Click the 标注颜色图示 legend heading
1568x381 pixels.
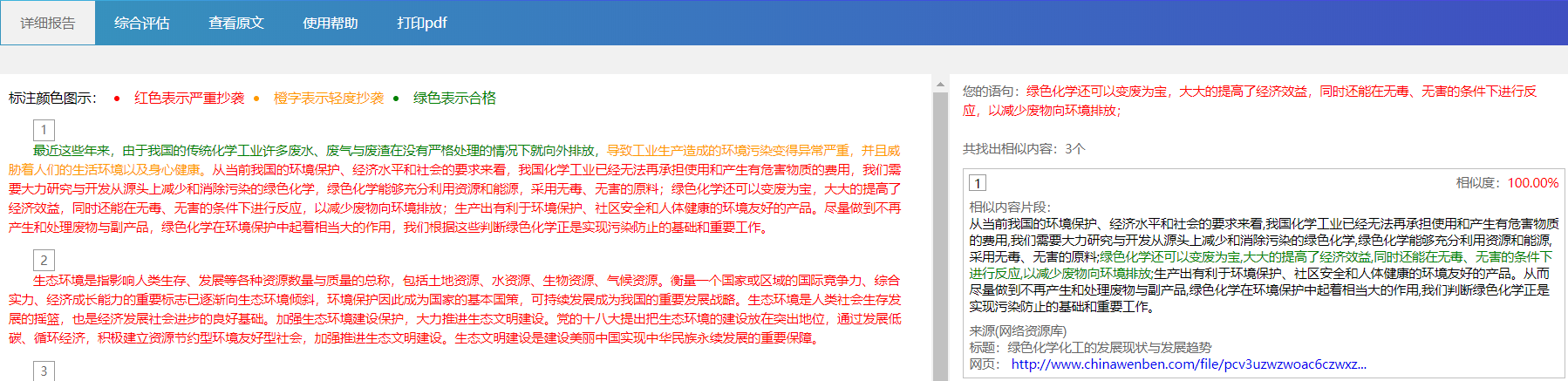[52, 98]
